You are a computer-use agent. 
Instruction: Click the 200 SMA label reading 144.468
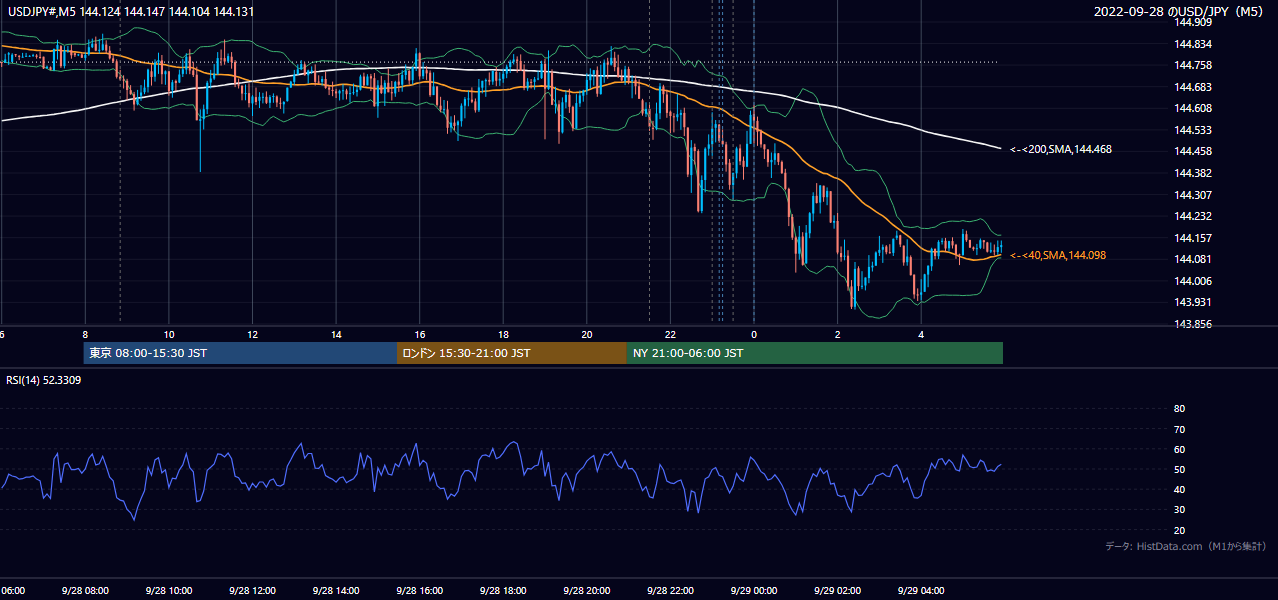1060,149
